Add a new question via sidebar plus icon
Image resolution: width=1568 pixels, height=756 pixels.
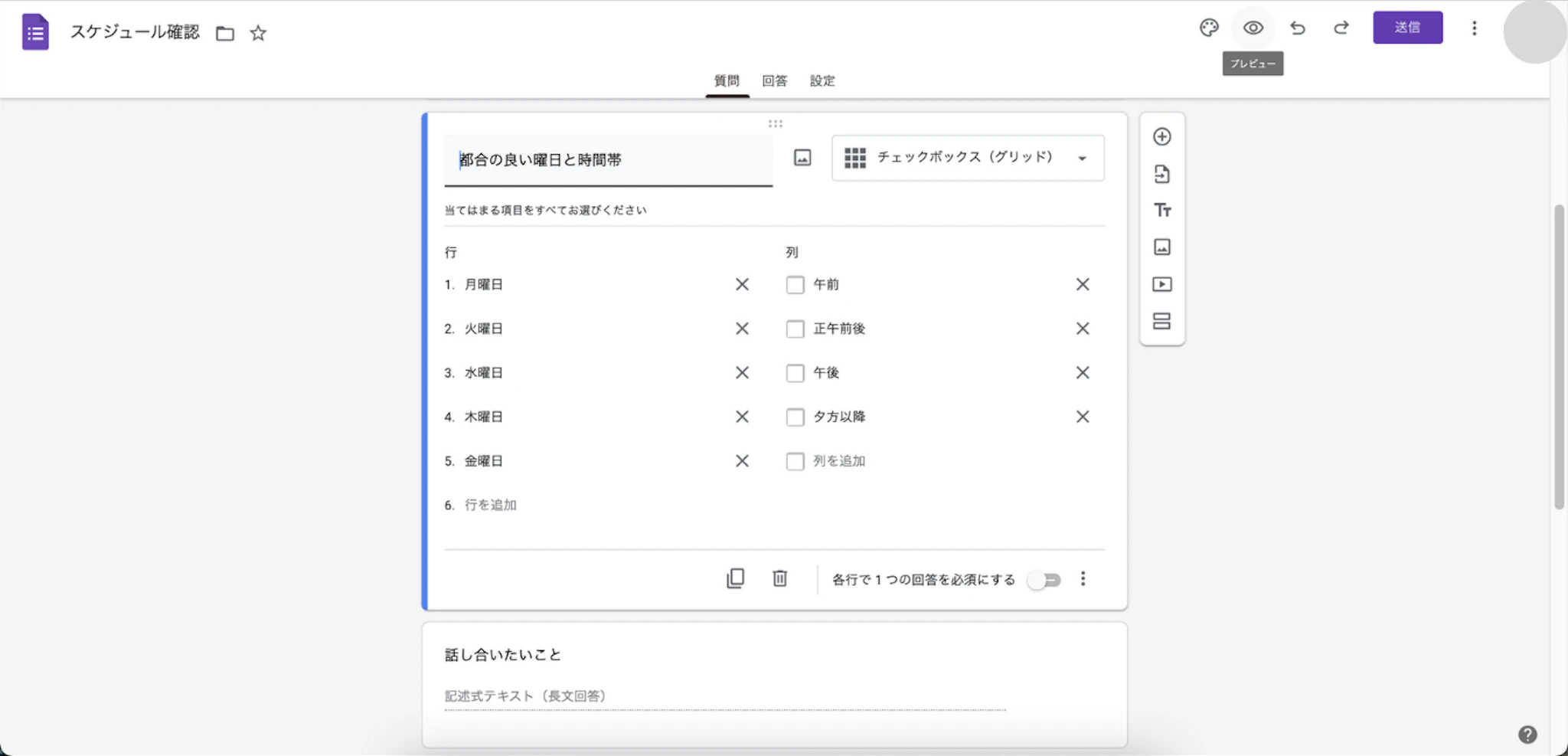point(1162,136)
